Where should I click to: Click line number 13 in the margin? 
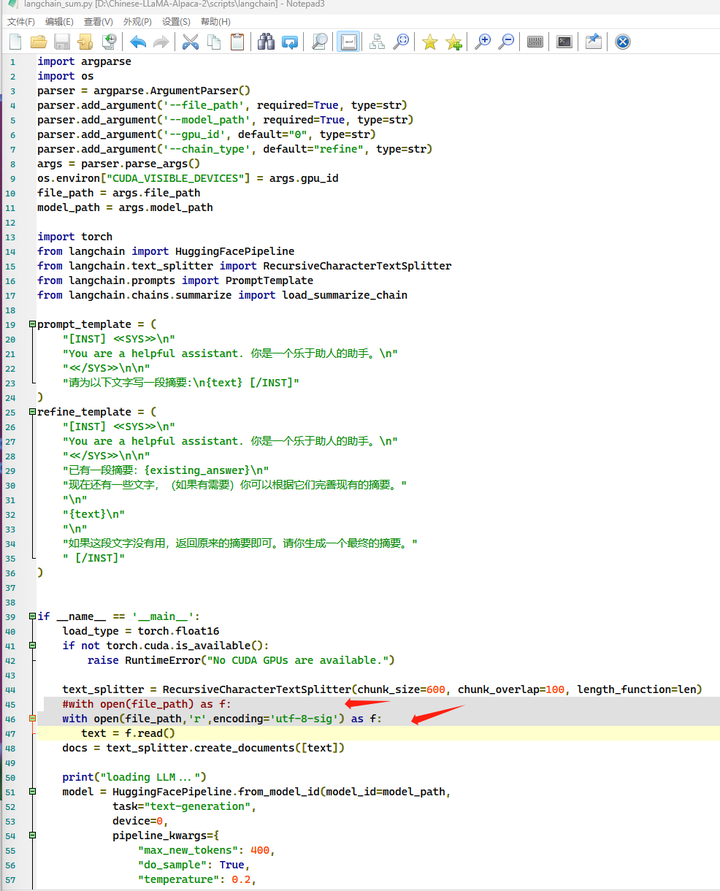(11, 237)
